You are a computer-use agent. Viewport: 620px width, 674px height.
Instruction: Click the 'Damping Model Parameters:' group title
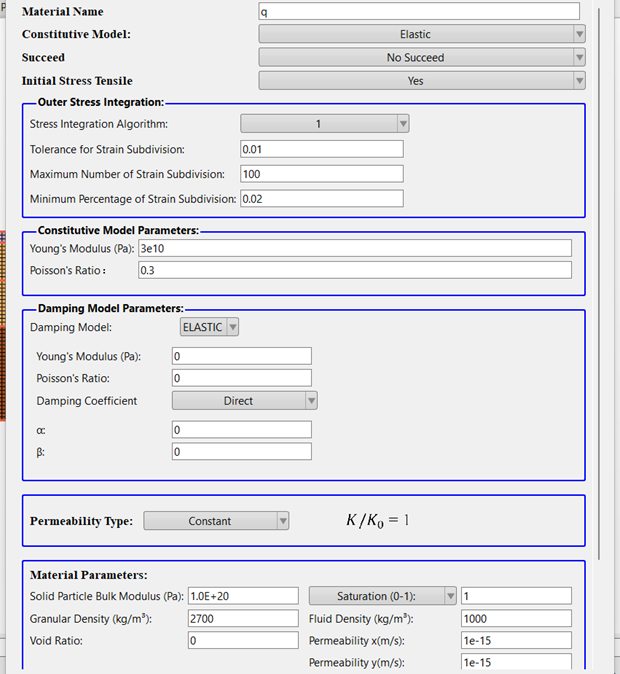coord(110,308)
